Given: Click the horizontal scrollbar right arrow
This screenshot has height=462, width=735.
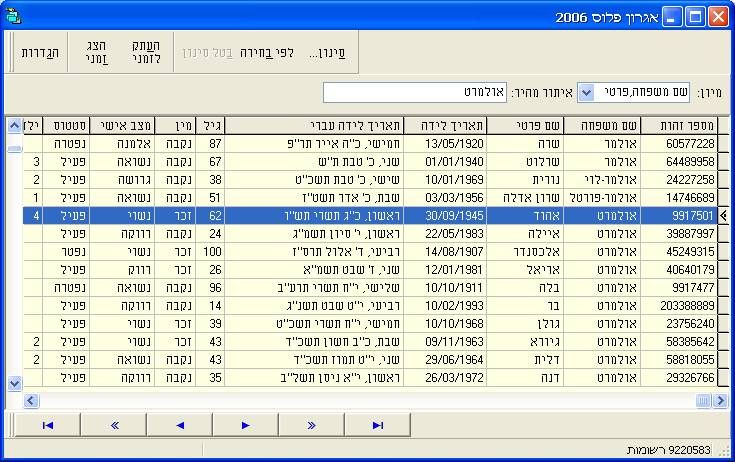Looking at the screenshot, I should (x=720, y=401).
